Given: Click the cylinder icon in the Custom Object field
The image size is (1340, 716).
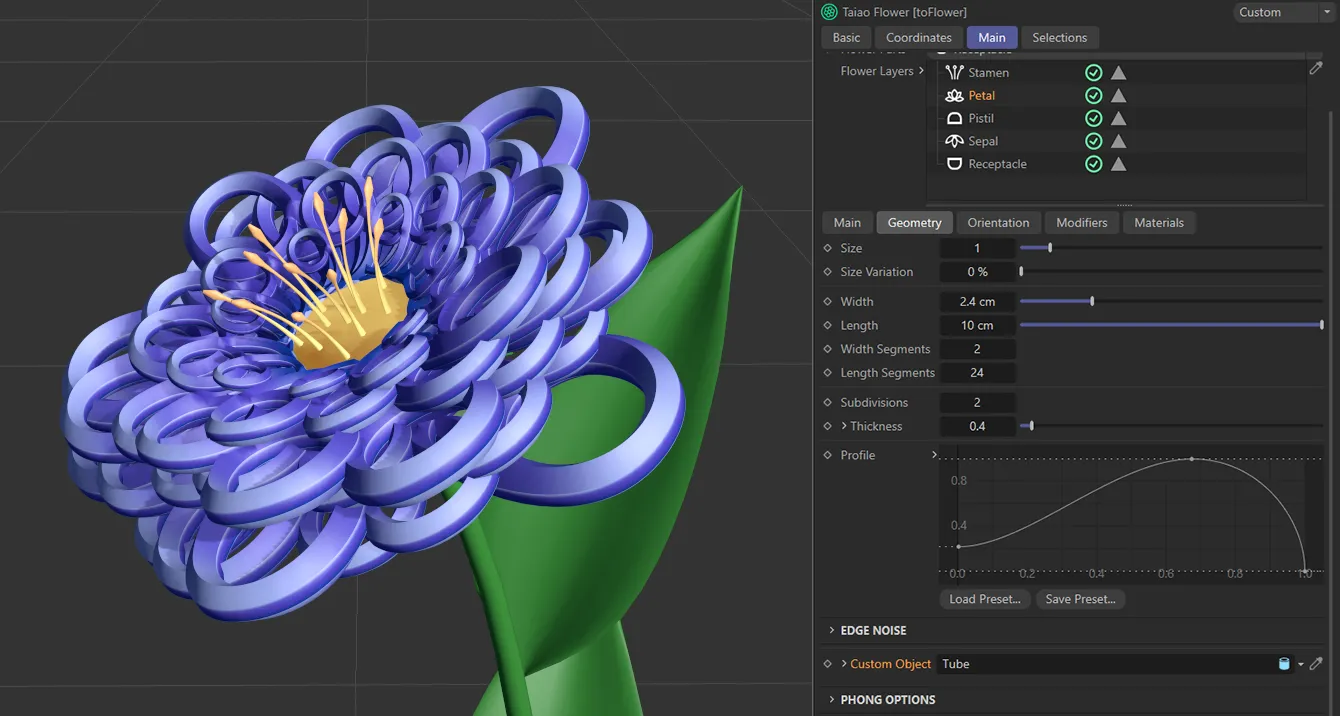Looking at the screenshot, I should click(x=1285, y=663).
